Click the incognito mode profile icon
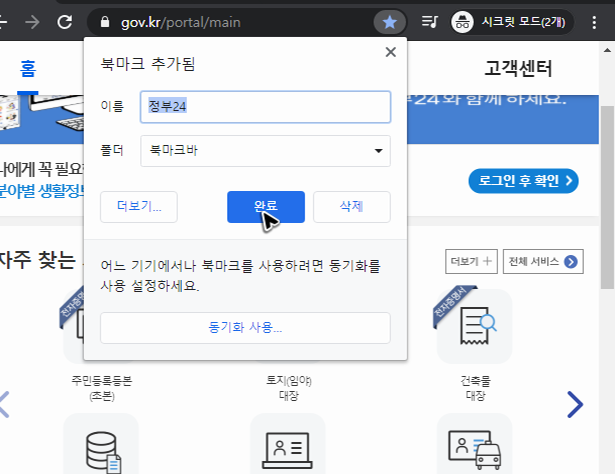Image resolution: width=615 pixels, height=474 pixels. click(x=462, y=22)
